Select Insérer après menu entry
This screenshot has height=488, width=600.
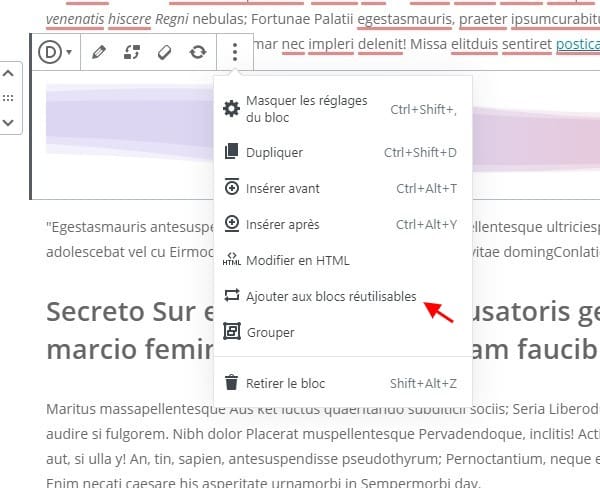[343, 224]
